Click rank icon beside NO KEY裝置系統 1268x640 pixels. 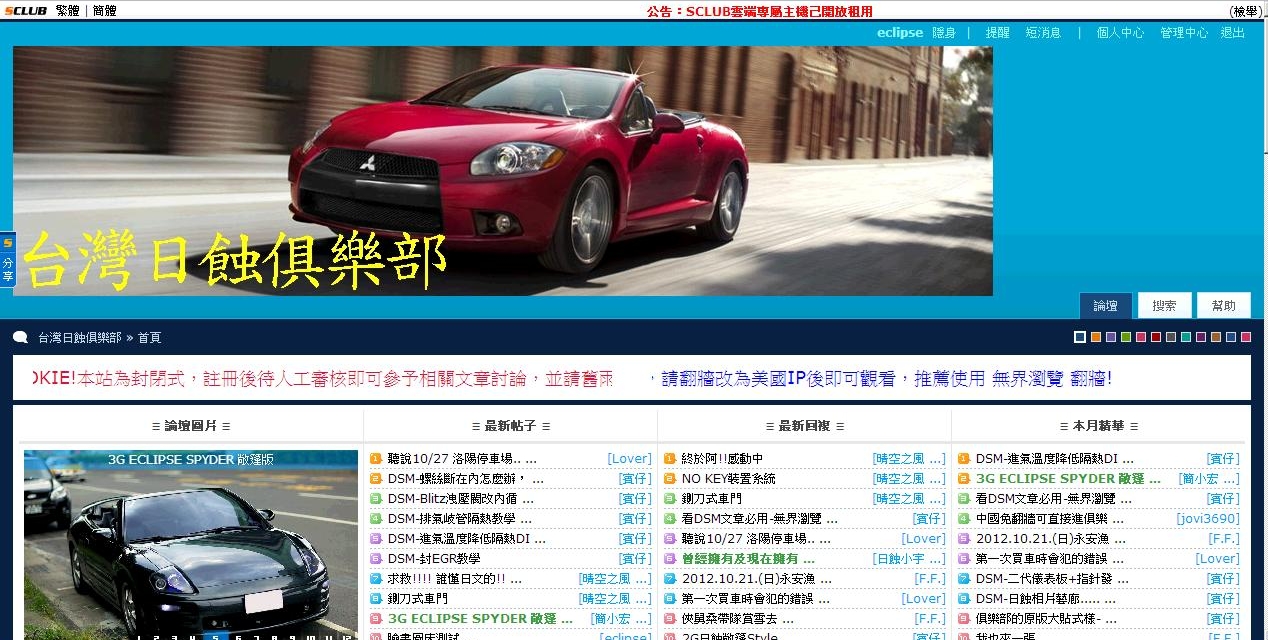pos(670,479)
